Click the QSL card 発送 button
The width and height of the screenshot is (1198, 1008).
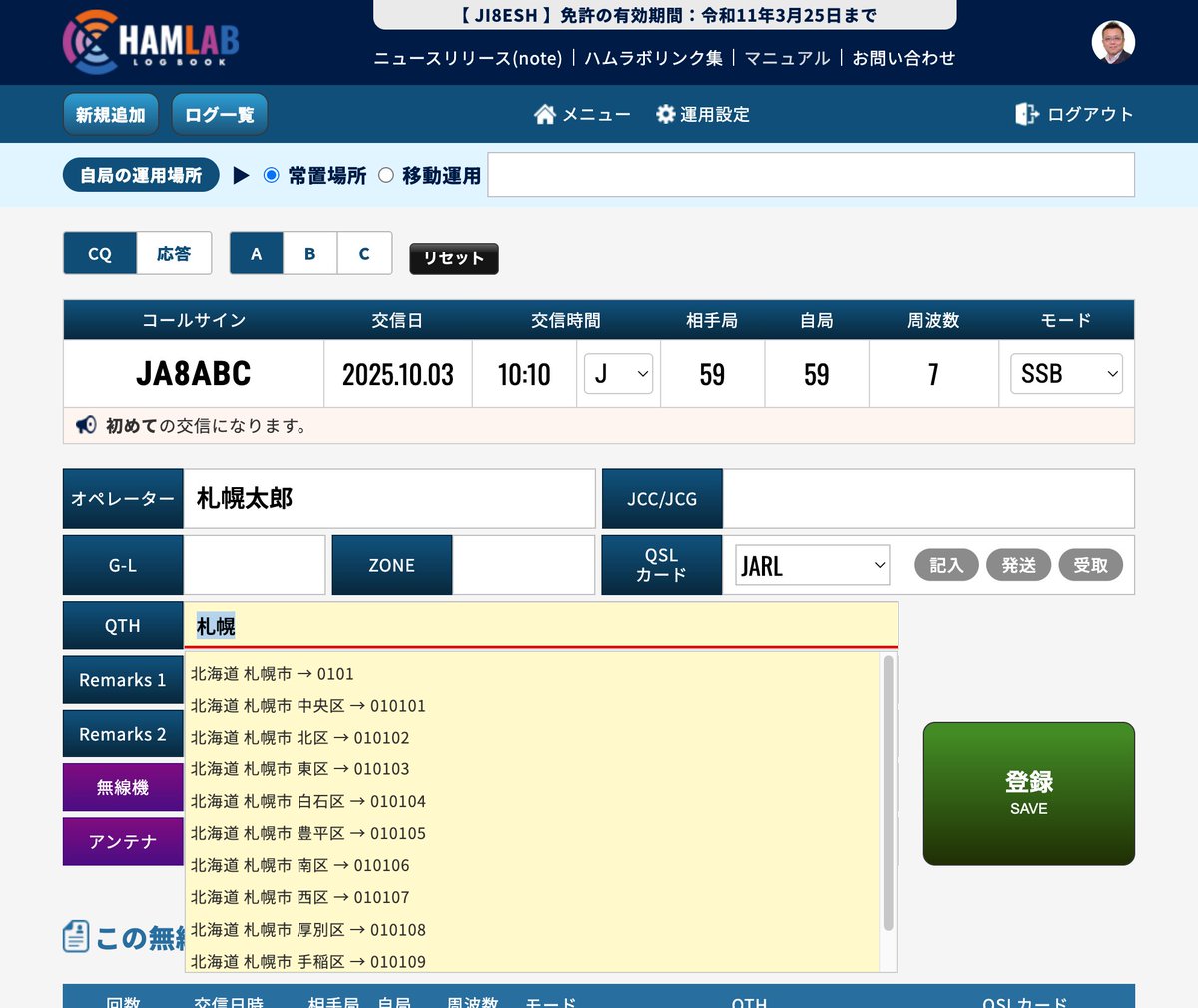pos(1018,565)
